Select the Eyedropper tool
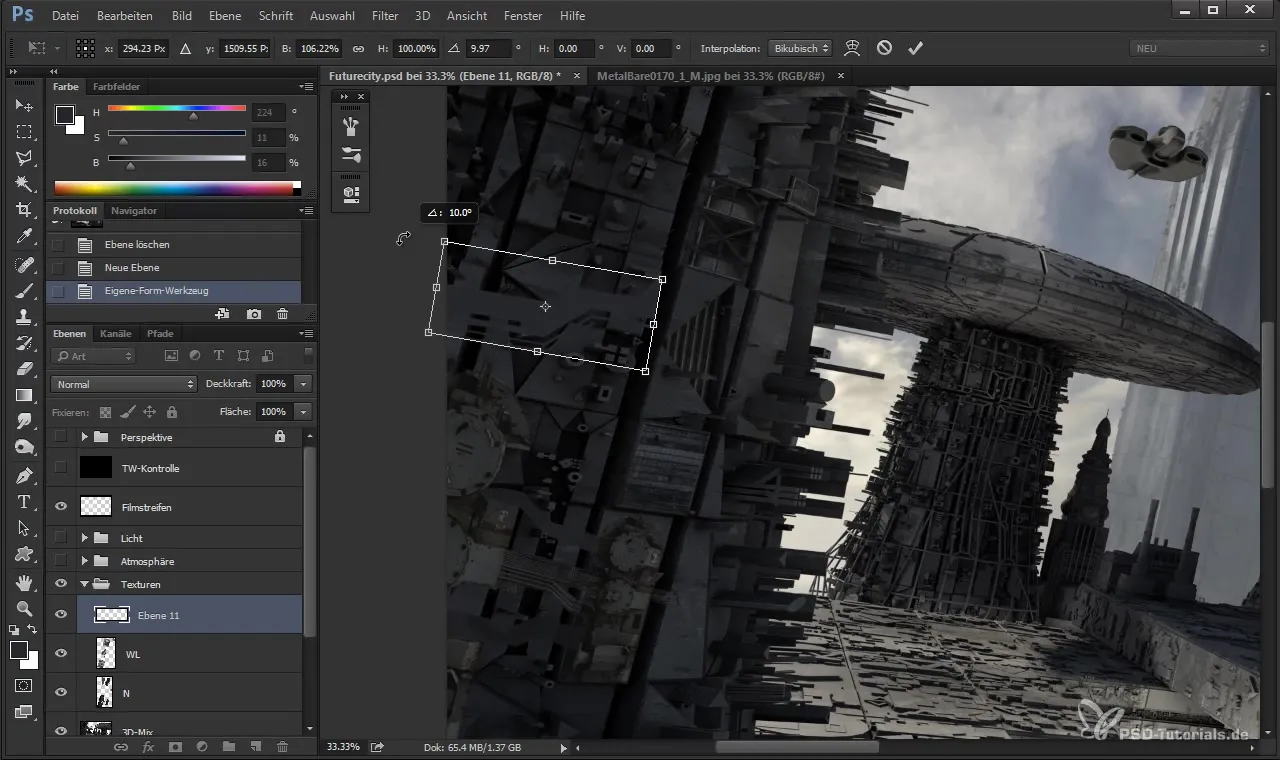The image size is (1280, 760). pos(24,237)
